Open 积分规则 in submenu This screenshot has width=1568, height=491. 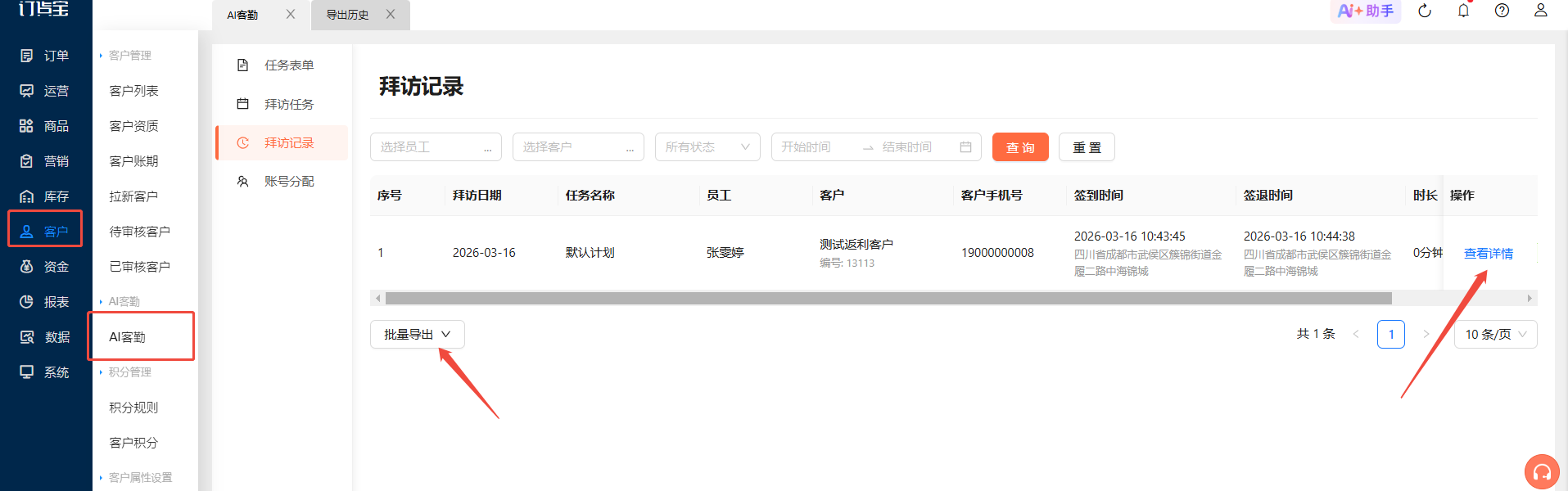tap(134, 408)
